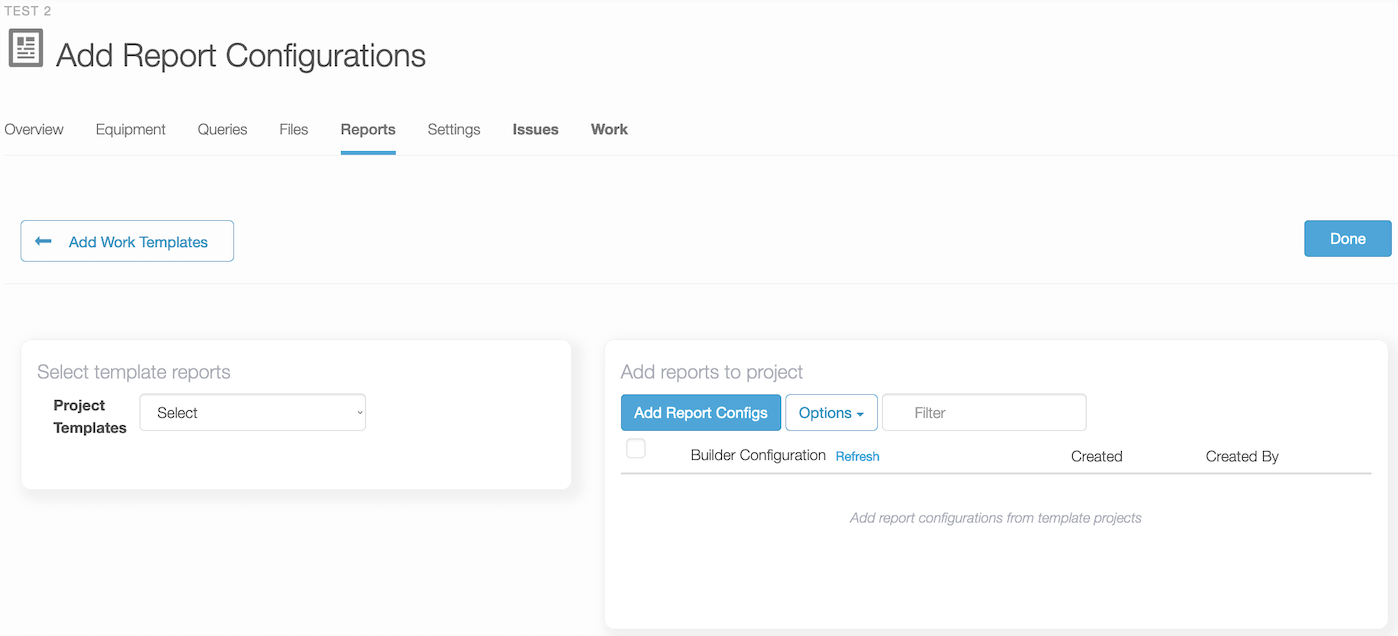Refresh the Builder Configuration list
This screenshot has height=636, width=1398.
(x=857, y=456)
